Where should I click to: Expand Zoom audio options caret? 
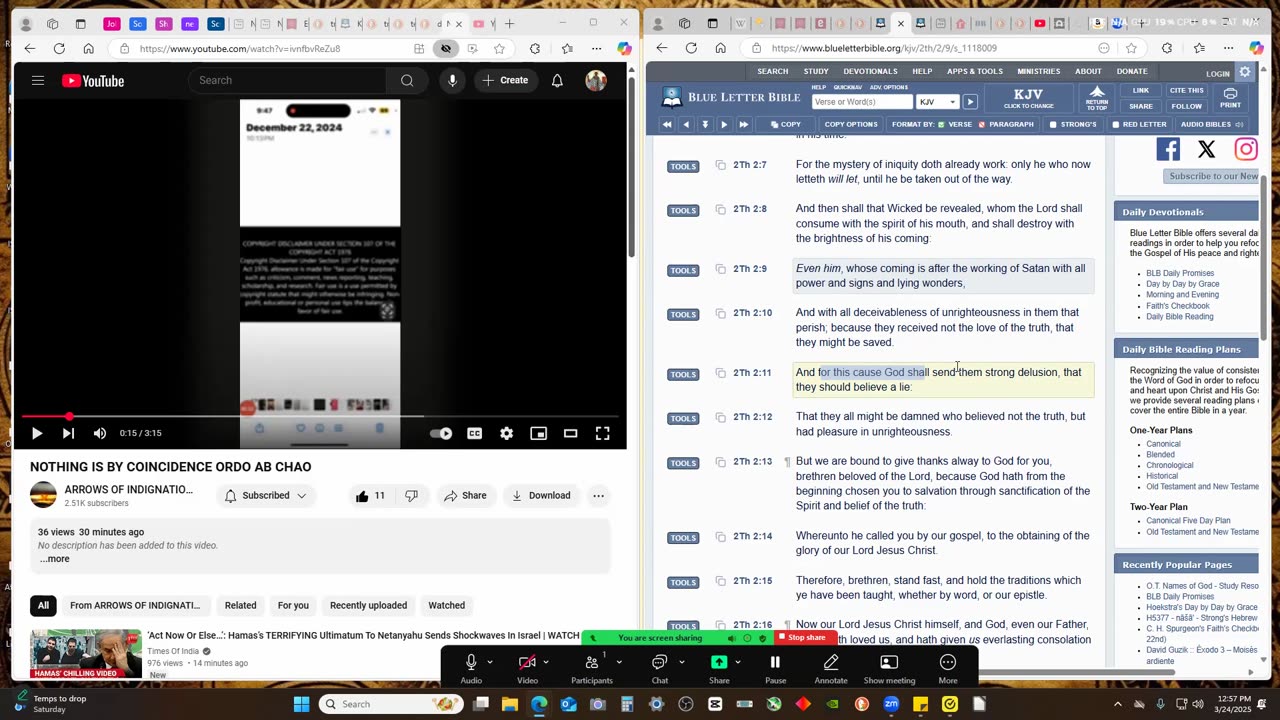(x=489, y=662)
